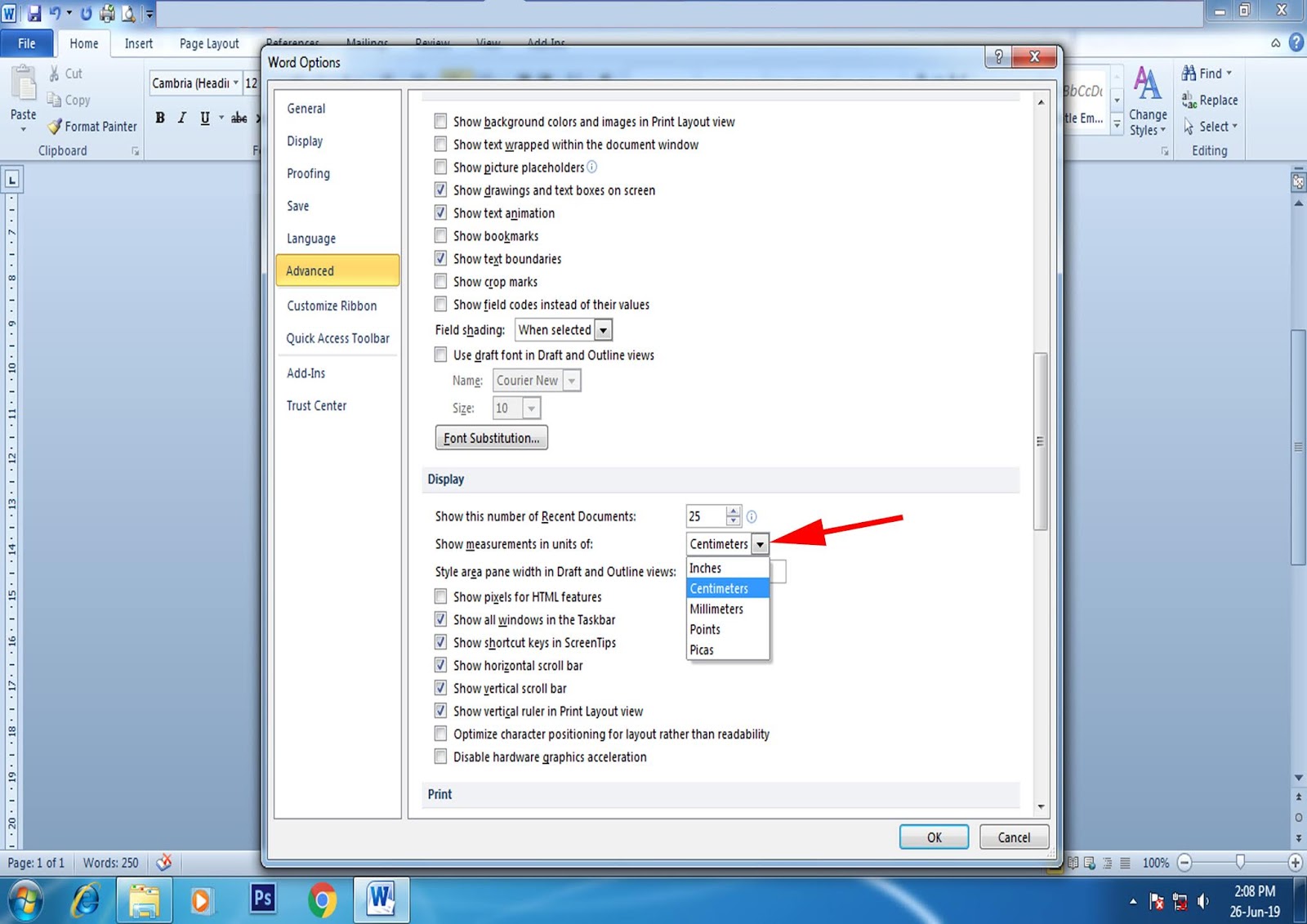
Task: Enable Show crop marks checkbox
Action: pos(440,281)
